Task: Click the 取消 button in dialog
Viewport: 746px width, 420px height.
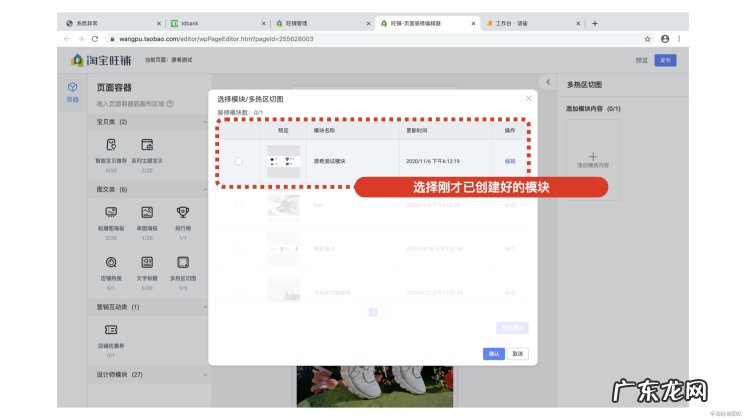Action: click(517, 354)
